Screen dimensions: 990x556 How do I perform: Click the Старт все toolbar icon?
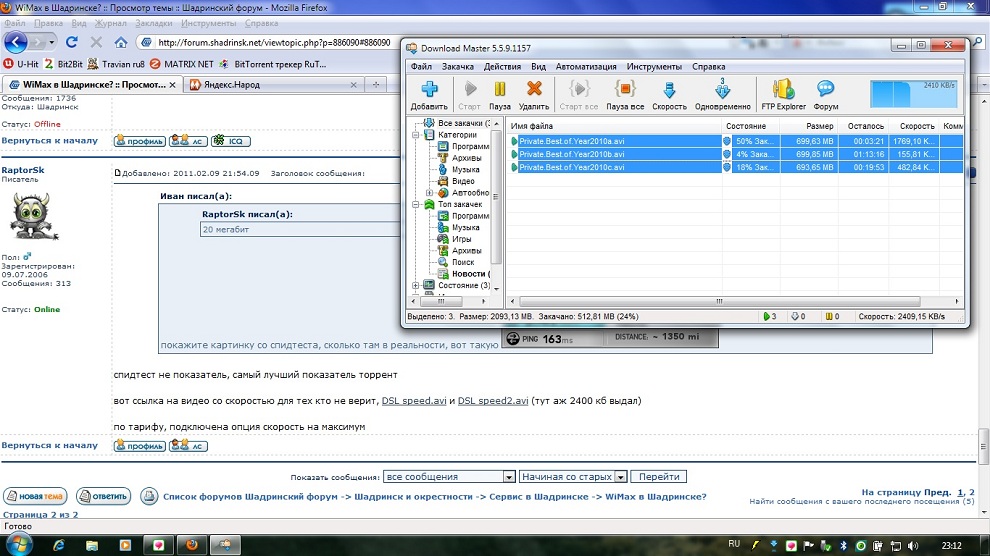pyautogui.click(x=579, y=89)
